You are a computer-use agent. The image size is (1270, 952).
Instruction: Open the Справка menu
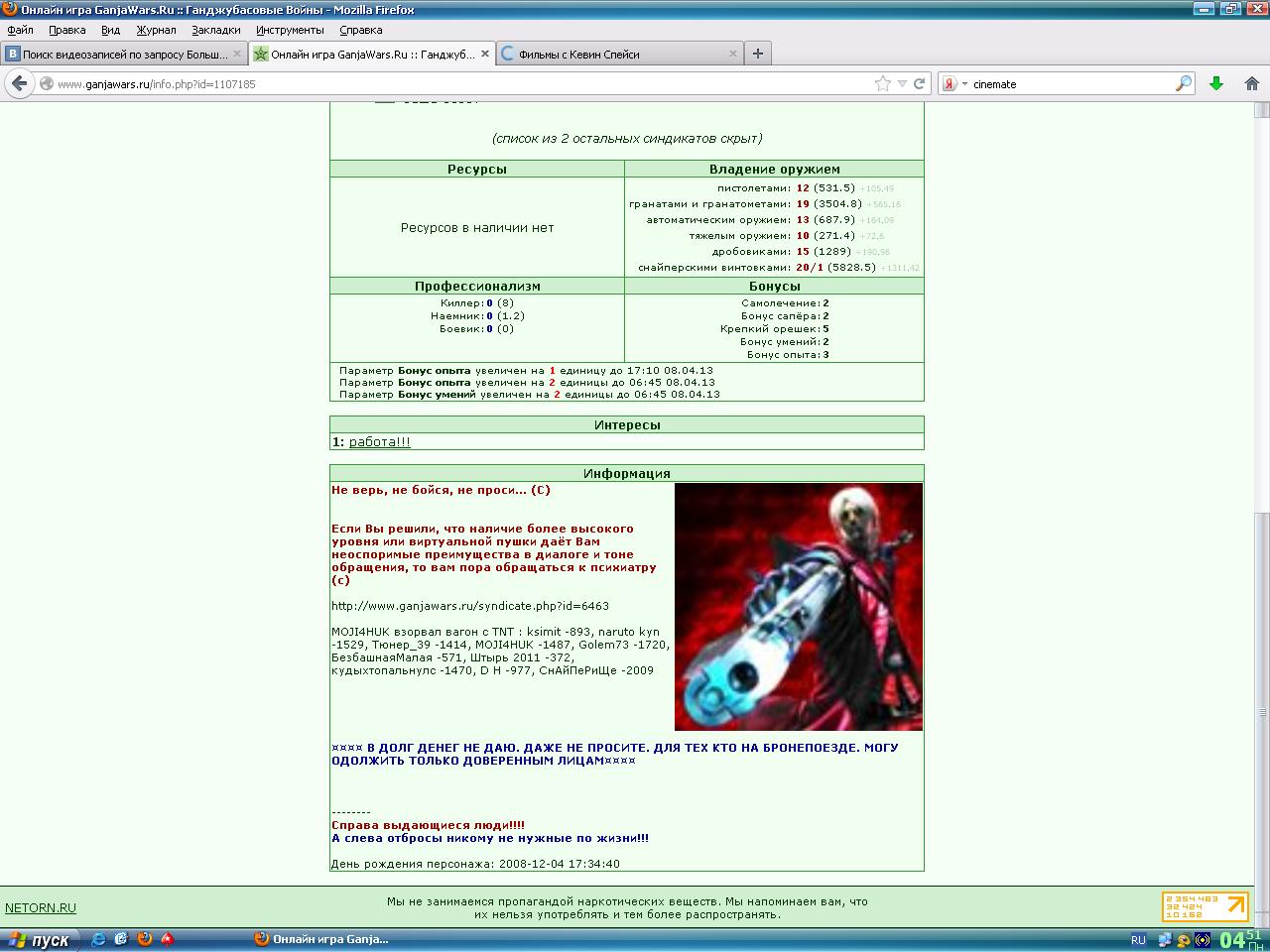click(x=360, y=30)
